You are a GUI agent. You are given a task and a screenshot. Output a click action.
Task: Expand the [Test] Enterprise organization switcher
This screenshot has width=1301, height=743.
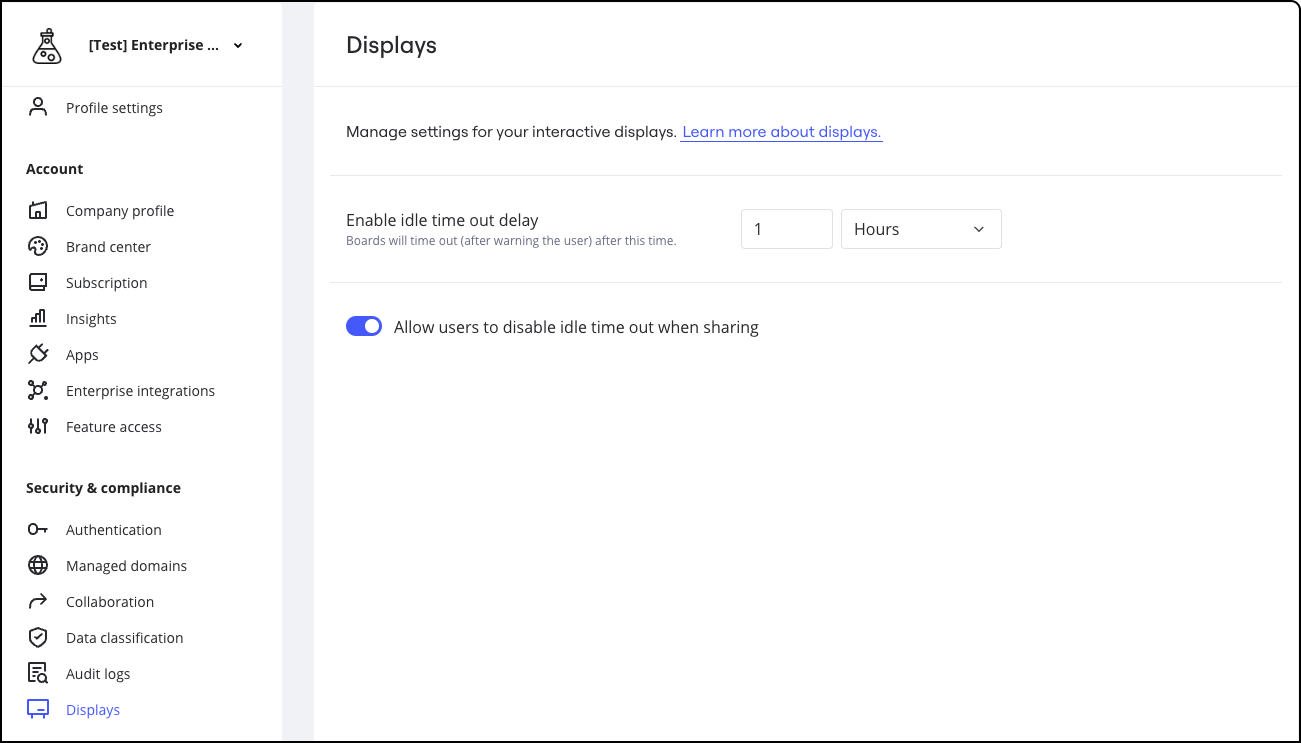[165, 45]
